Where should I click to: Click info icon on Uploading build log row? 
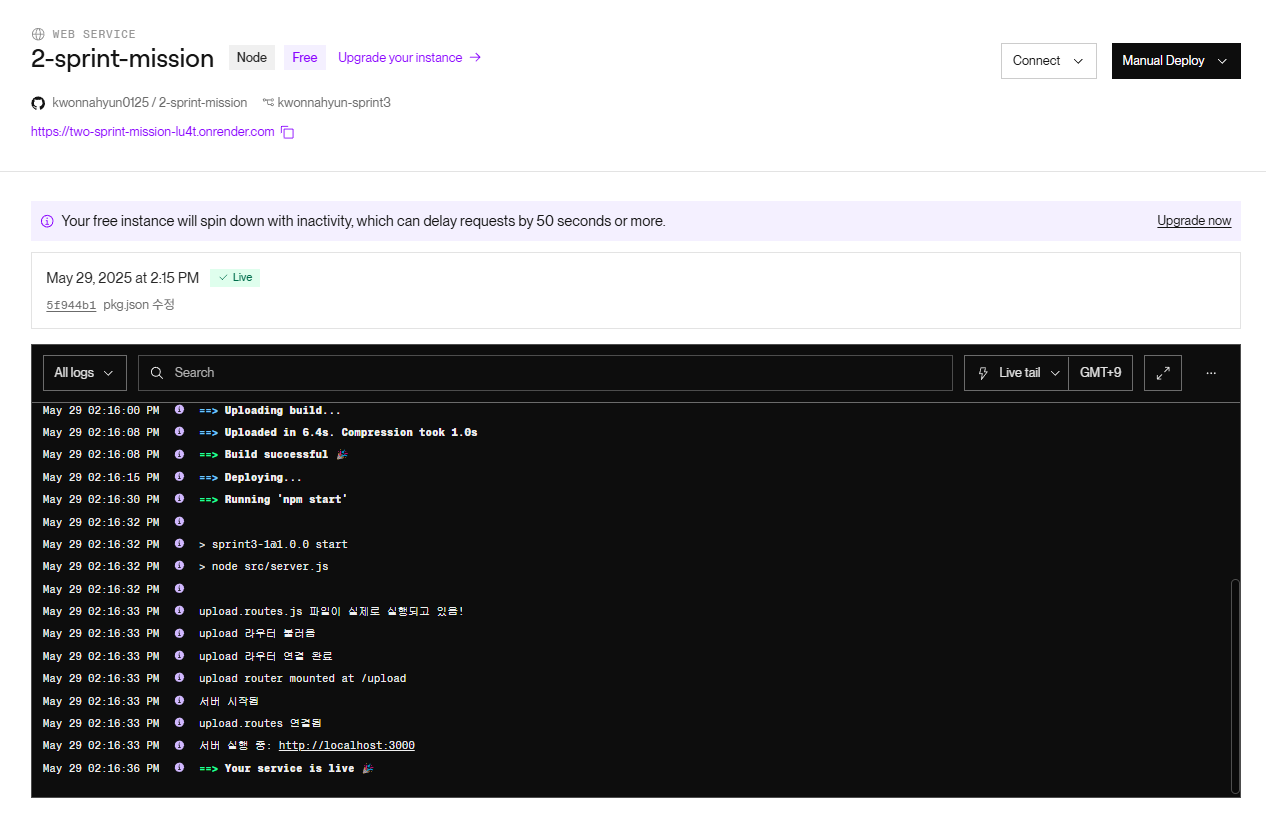click(x=179, y=410)
